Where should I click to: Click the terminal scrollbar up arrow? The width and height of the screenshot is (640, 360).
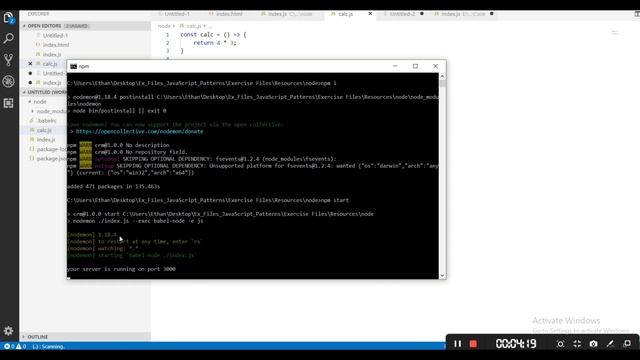click(x=442, y=76)
